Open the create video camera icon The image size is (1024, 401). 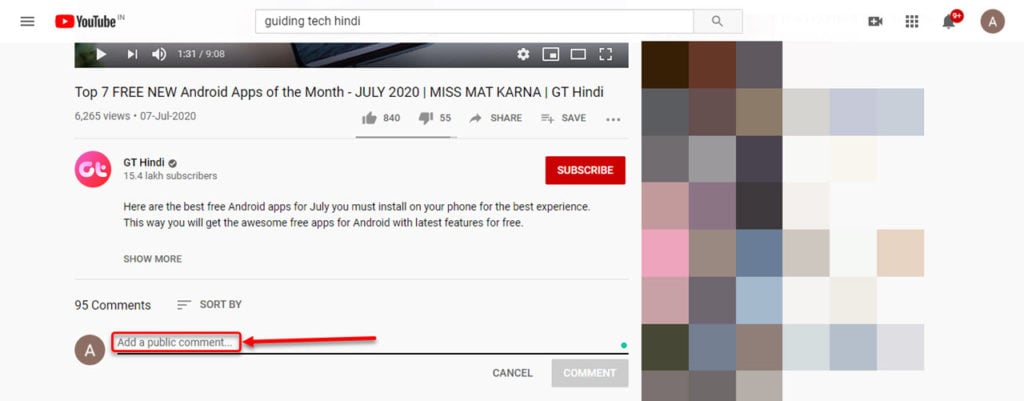tap(875, 22)
